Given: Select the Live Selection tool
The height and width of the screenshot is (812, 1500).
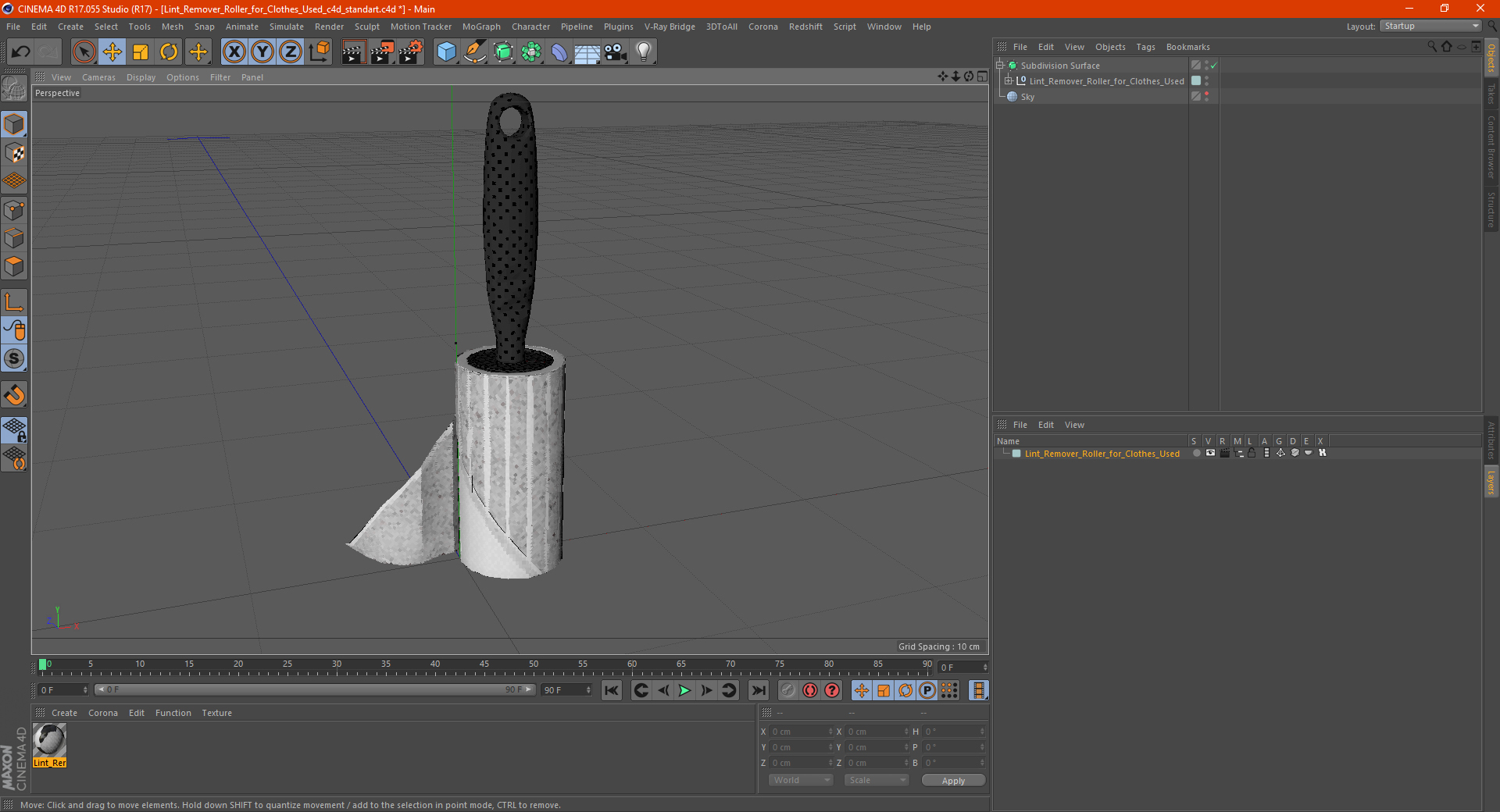Looking at the screenshot, I should 84,52.
